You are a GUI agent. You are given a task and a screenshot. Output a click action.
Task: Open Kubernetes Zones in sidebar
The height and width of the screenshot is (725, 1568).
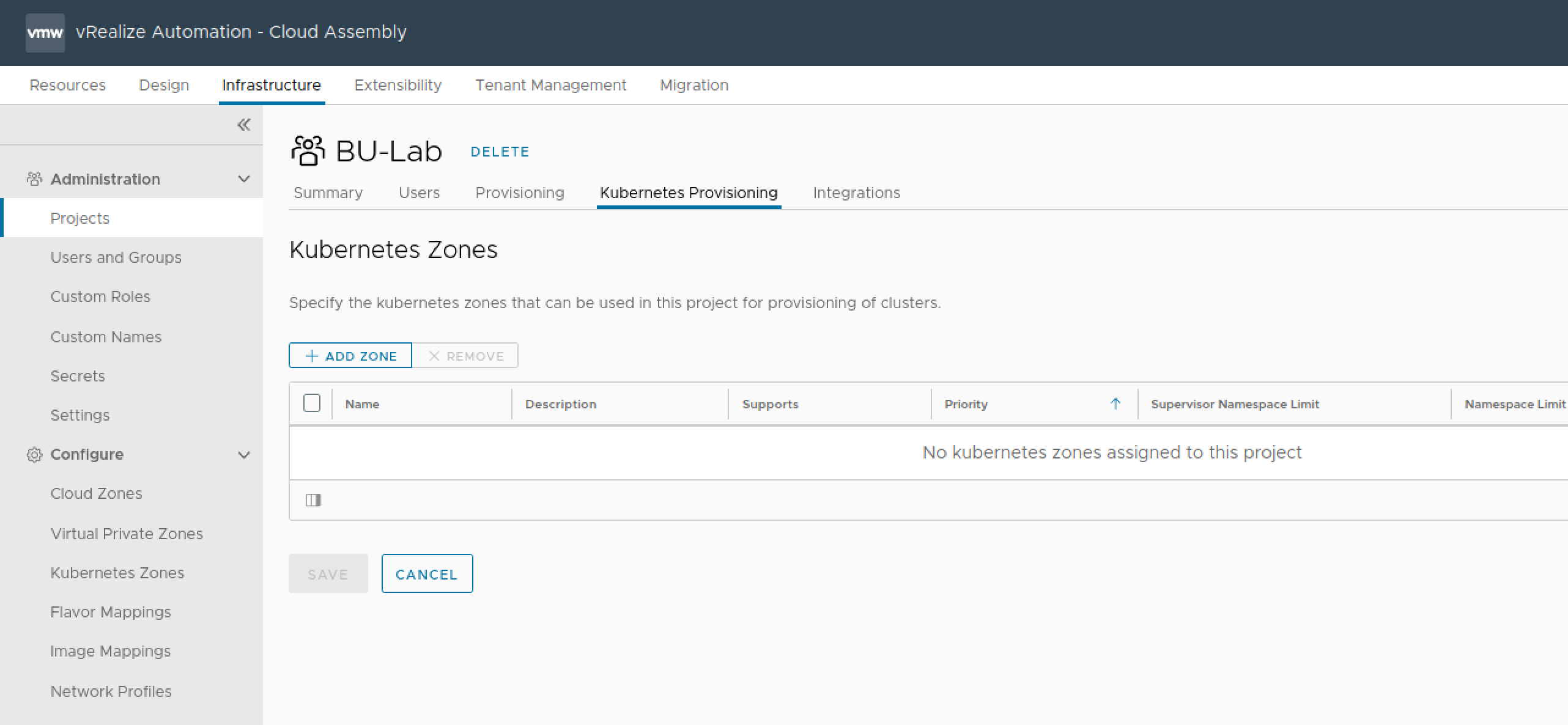pyautogui.click(x=117, y=573)
